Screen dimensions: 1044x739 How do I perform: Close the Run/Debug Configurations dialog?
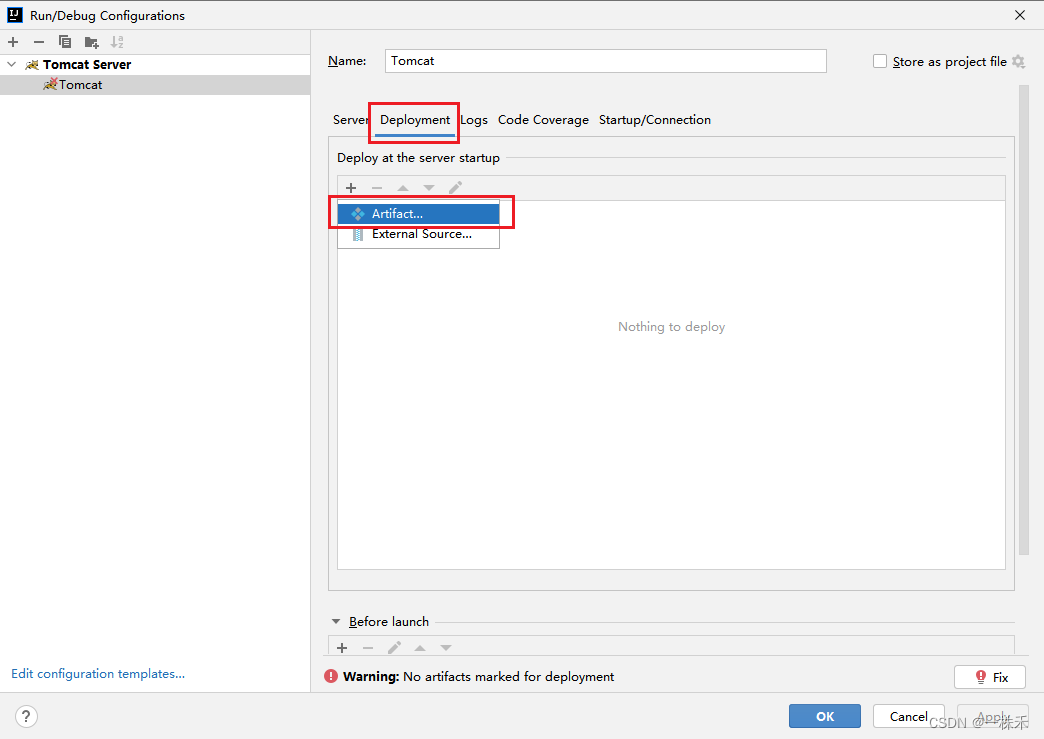tap(1019, 15)
